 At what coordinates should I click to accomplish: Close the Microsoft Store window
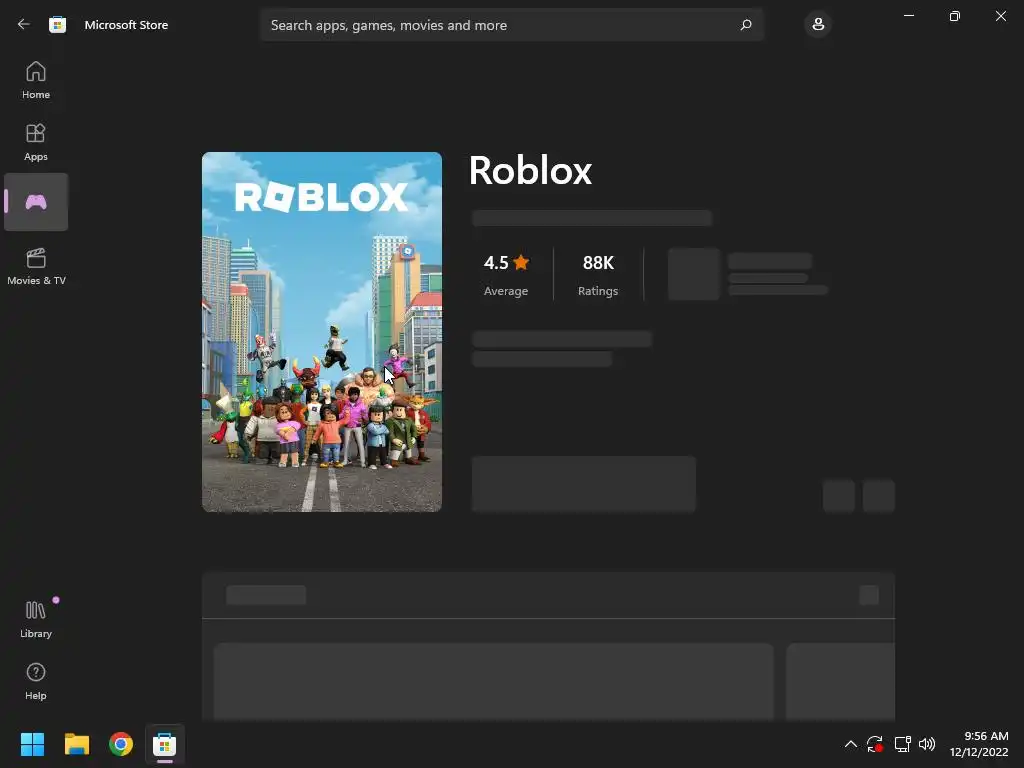pos(1000,16)
